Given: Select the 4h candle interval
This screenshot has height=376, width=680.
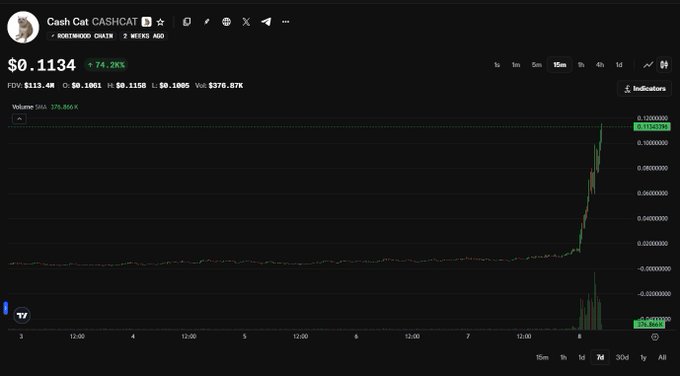Looking at the screenshot, I should [600, 65].
